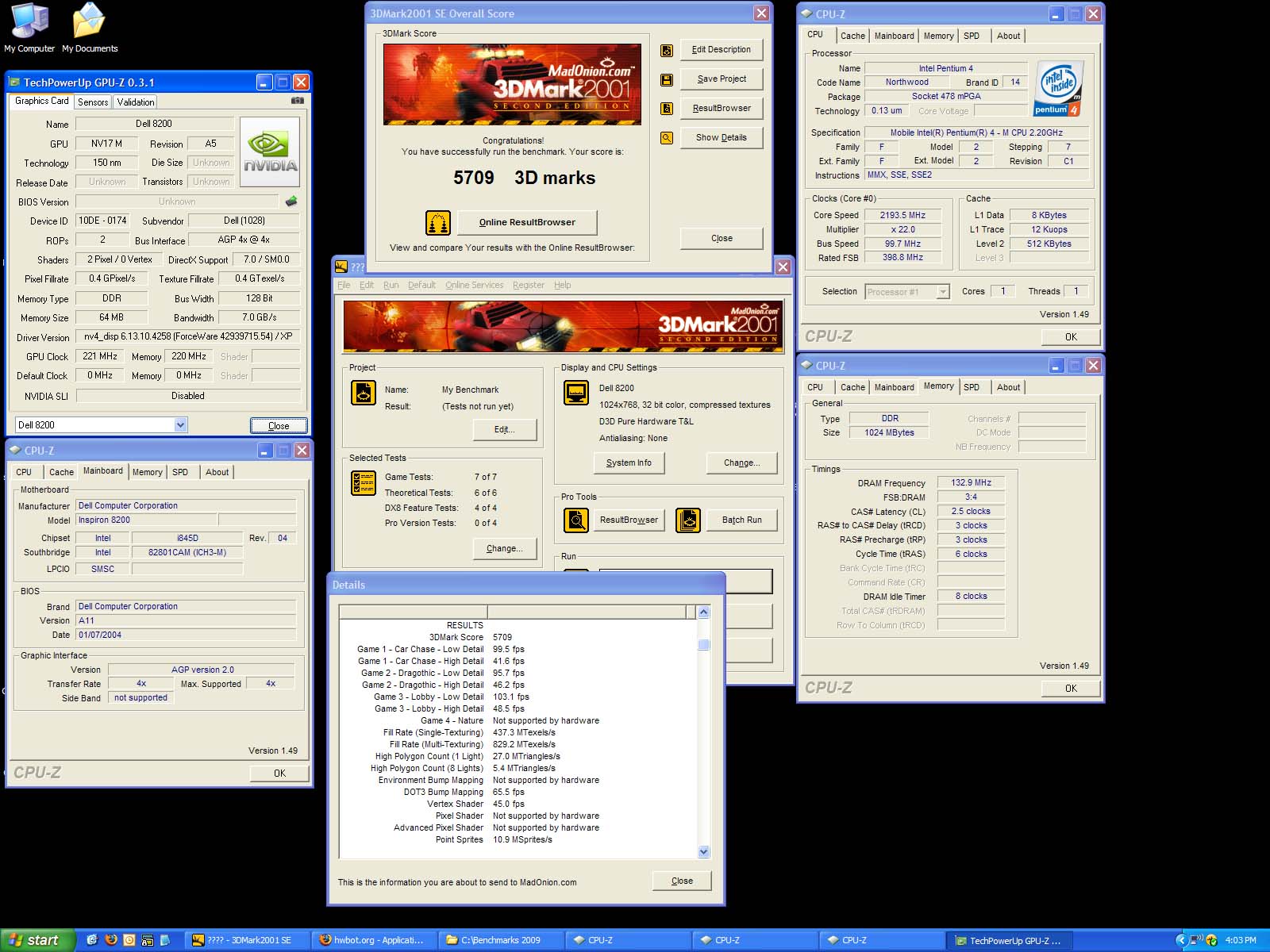Click the 3DMark icon on its taskbar button
This screenshot has height=952, width=1270.
pos(198,940)
